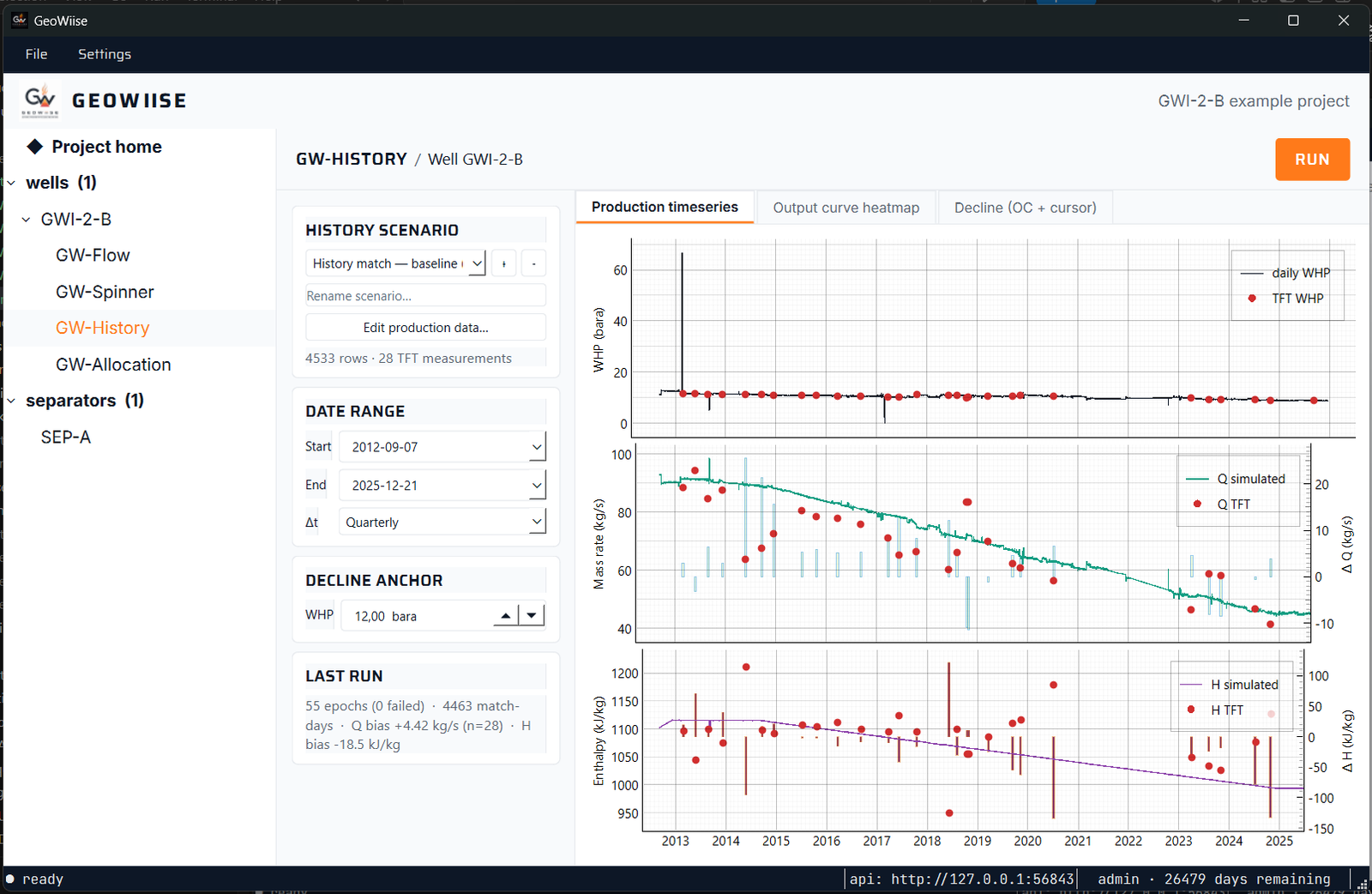
Task: Click the ready status dot in status bar
Action: click(x=10, y=879)
